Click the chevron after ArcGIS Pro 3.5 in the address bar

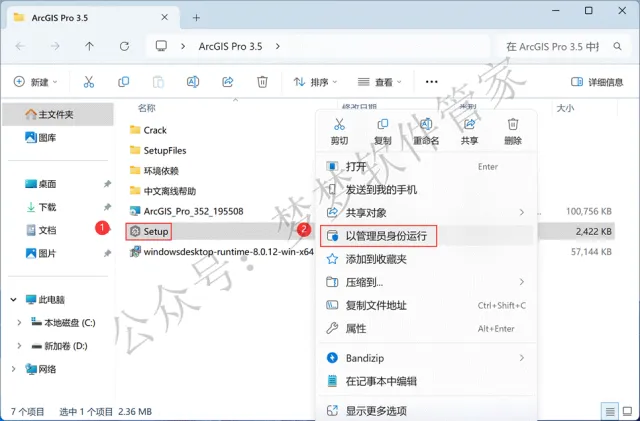[278, 46]
